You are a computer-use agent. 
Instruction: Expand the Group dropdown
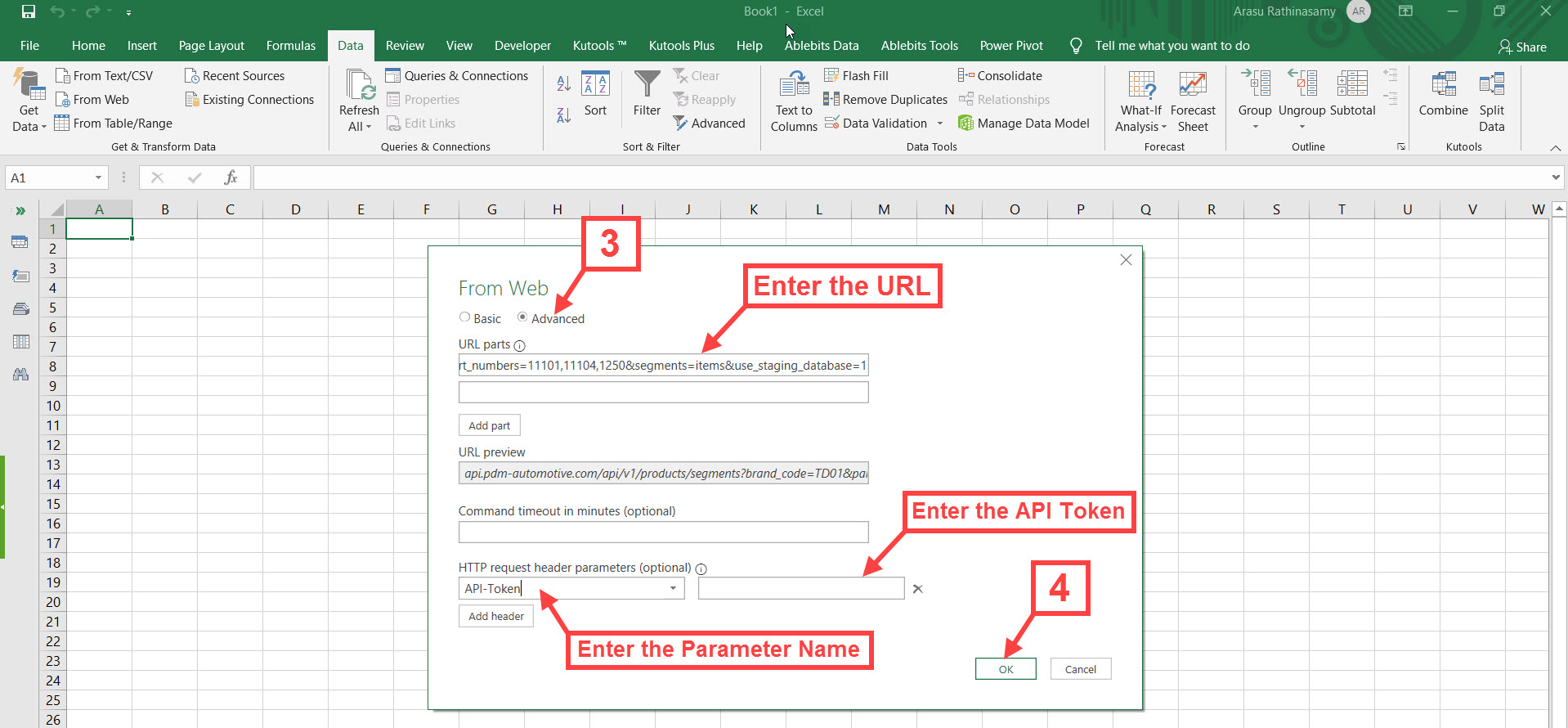click(x=1255, y=127)
